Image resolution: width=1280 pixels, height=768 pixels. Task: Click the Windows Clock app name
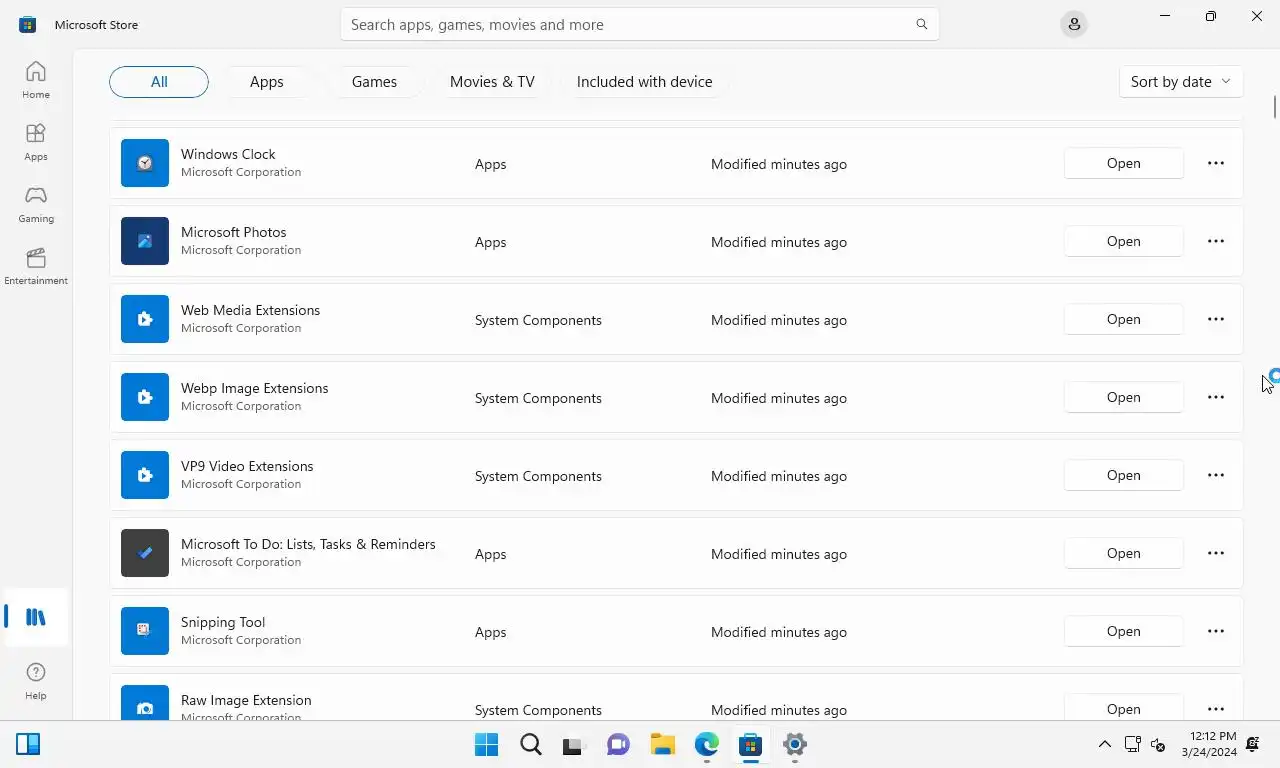pos(228,154)
